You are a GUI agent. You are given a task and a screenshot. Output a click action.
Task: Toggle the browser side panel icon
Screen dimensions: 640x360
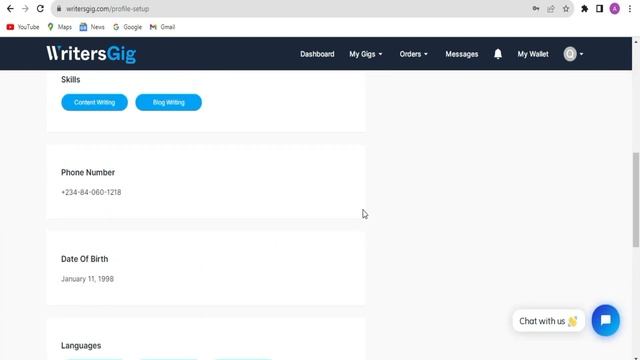click(x=599, y=9)
